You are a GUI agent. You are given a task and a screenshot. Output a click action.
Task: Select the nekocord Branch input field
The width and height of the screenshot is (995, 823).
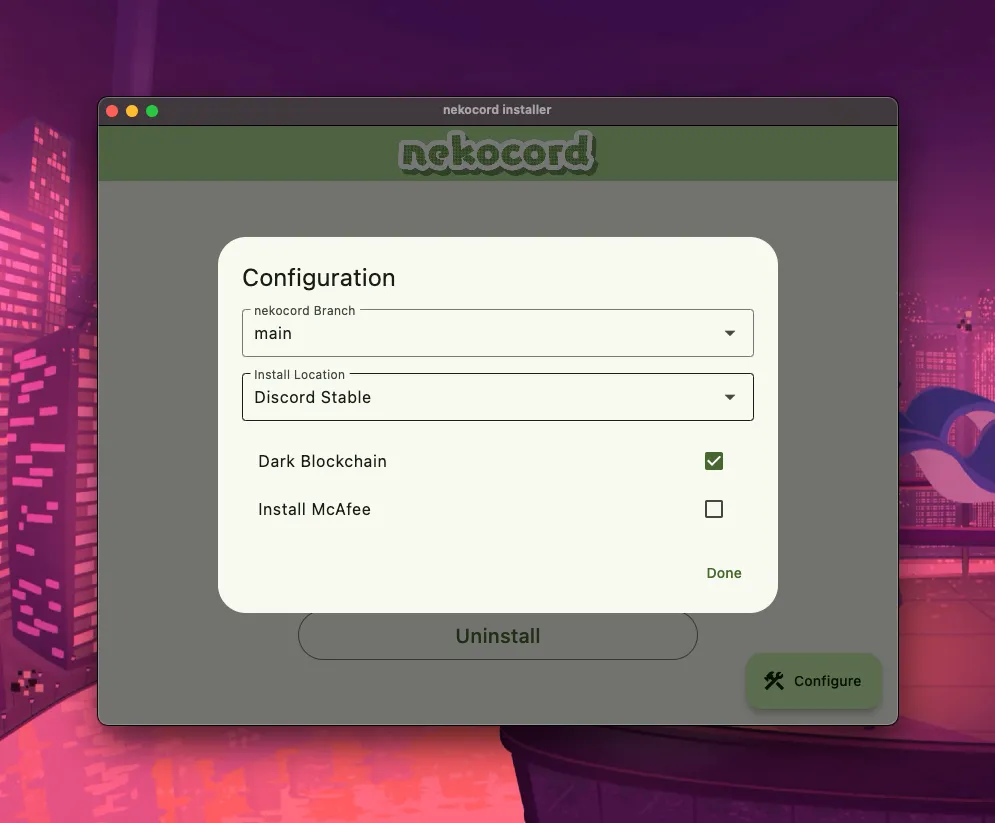pyautogui.click(x=450, y=333)
